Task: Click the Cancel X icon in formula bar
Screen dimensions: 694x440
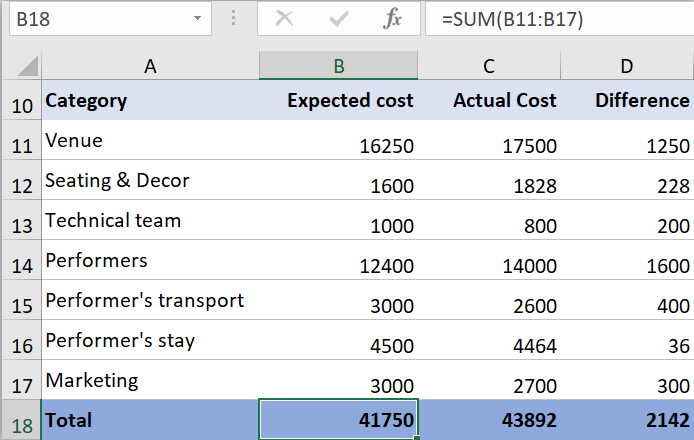Action: [x=284, y=18]
